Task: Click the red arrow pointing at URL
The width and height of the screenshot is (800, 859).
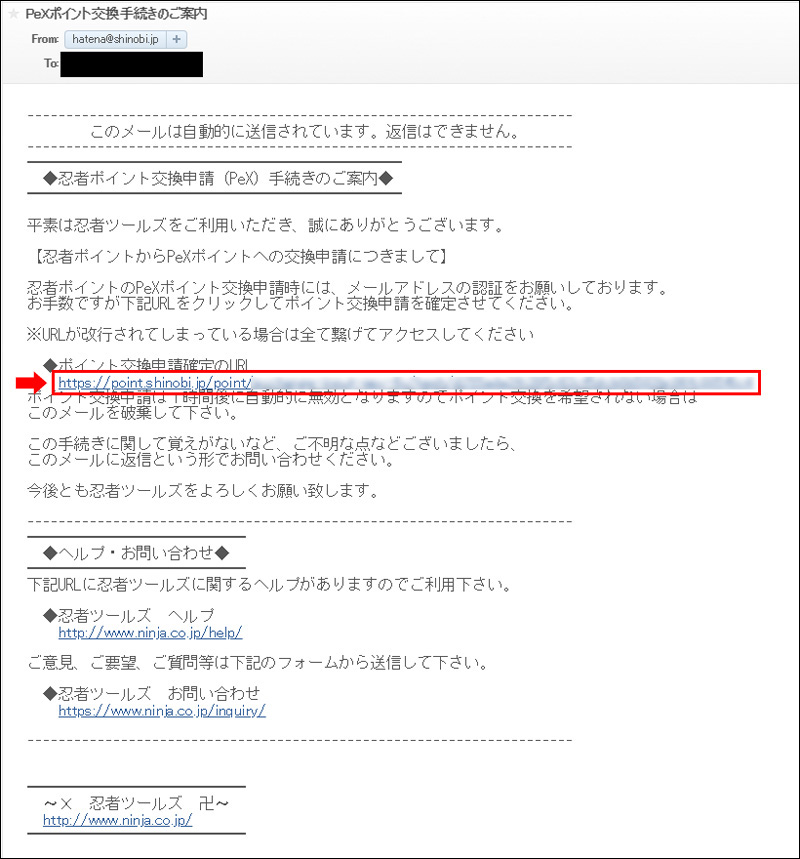Action: coord(32,382)
